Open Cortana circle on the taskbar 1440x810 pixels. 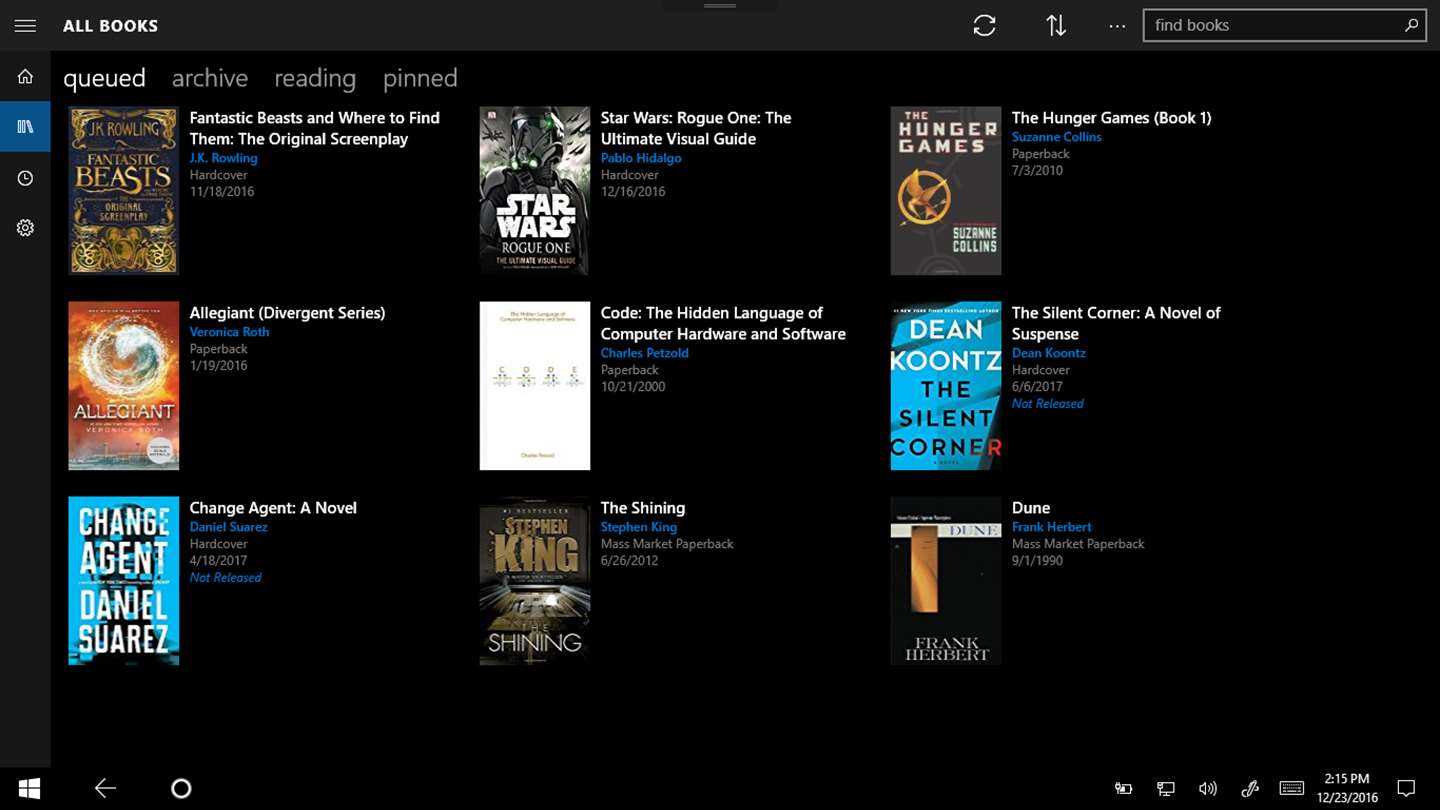pos(181,788)
